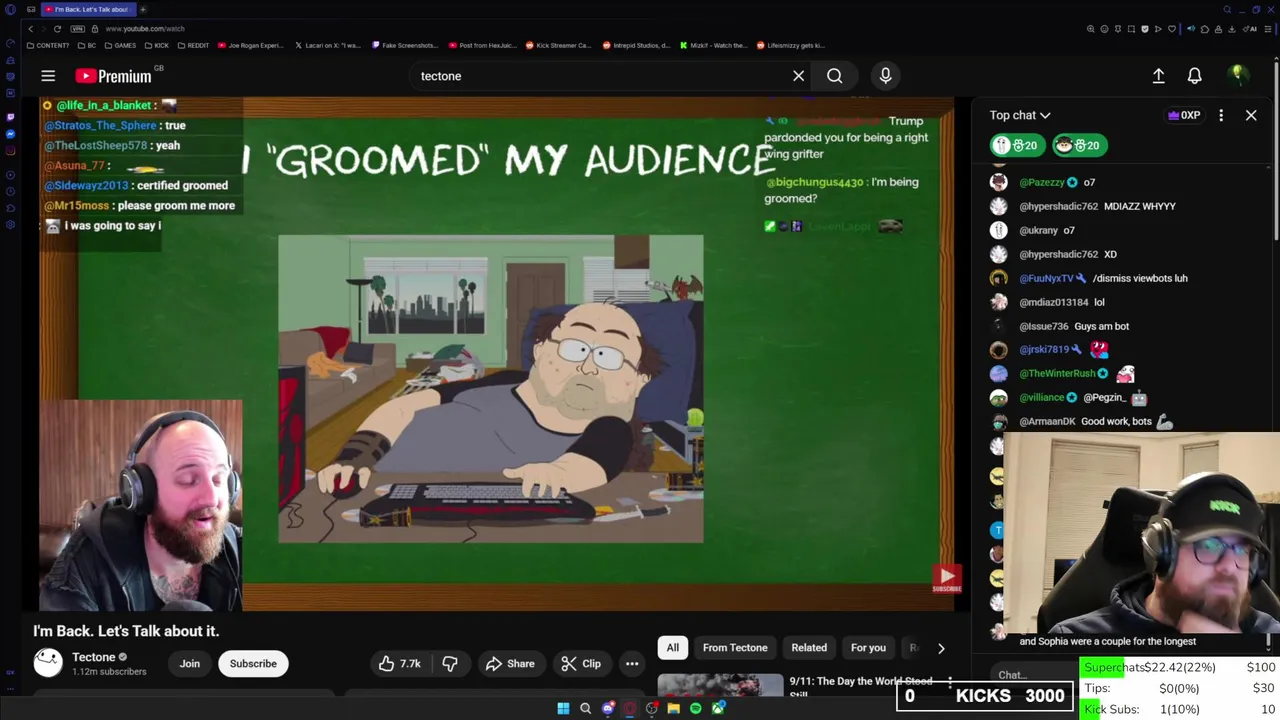Open the YouTube notifications bell
Screen dimensions: 1280x720
pos(1194,76)
